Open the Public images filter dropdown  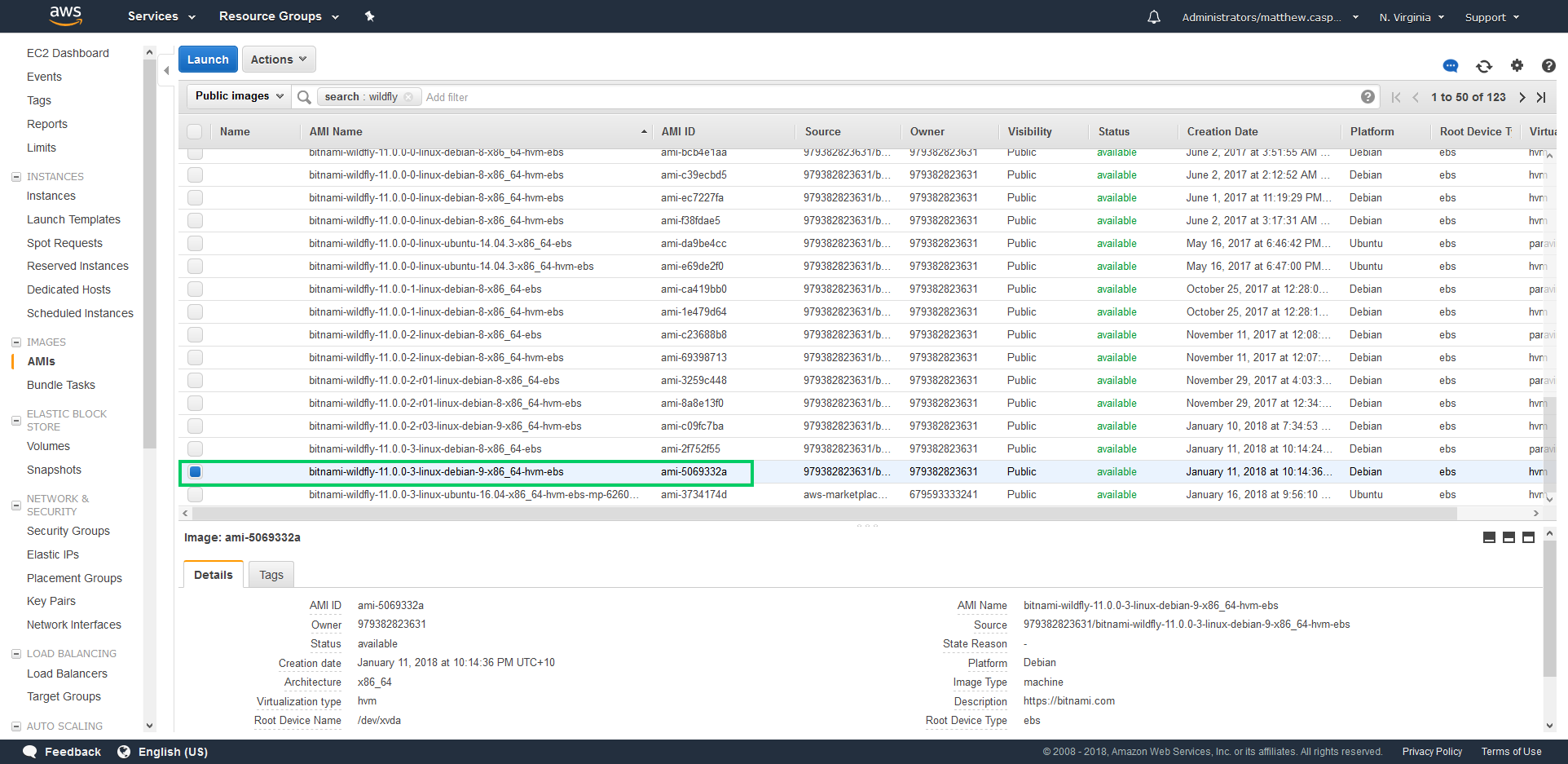coord(239,96)
